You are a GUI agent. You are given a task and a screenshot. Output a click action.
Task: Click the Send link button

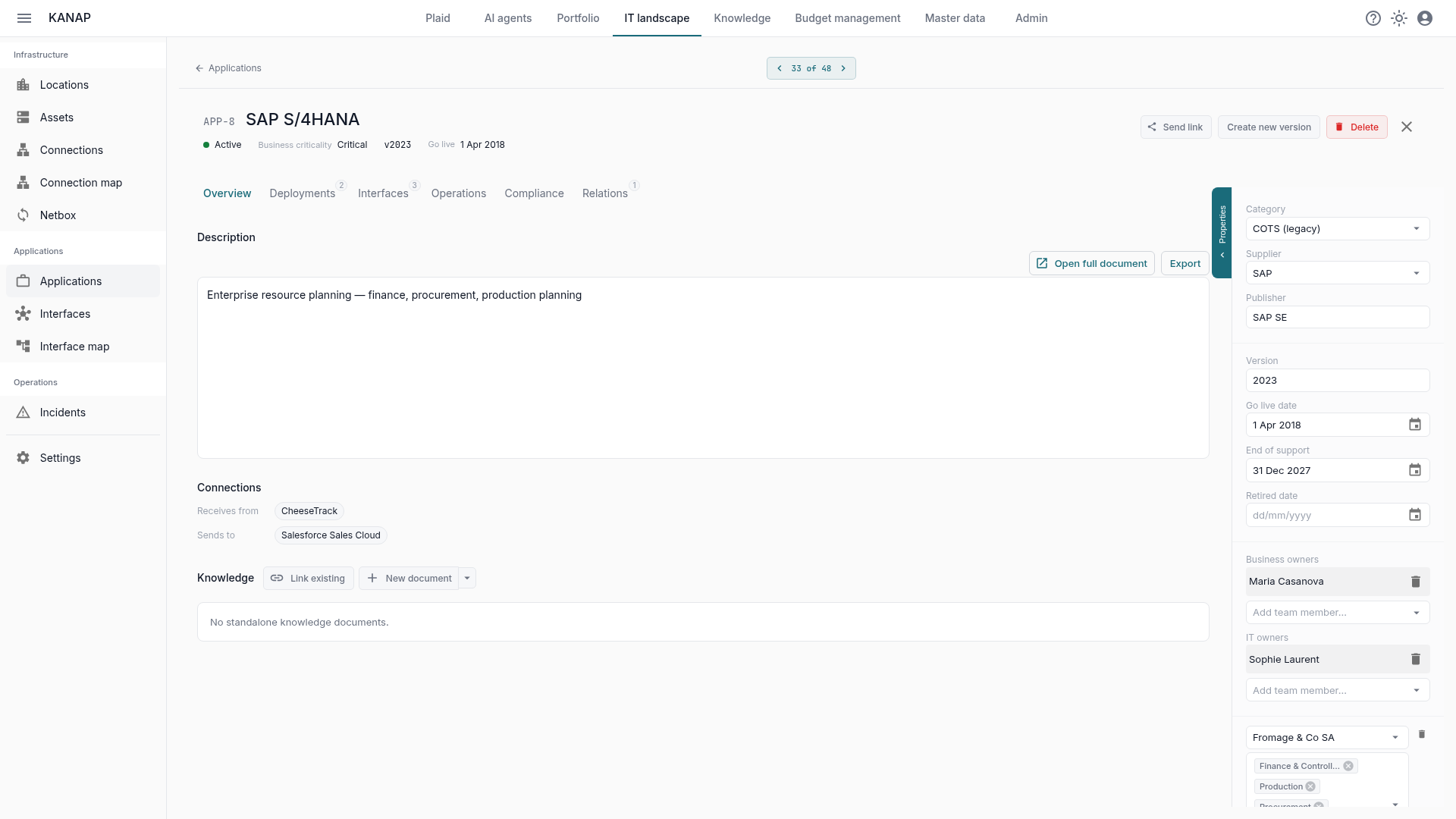pos(1175,127)
